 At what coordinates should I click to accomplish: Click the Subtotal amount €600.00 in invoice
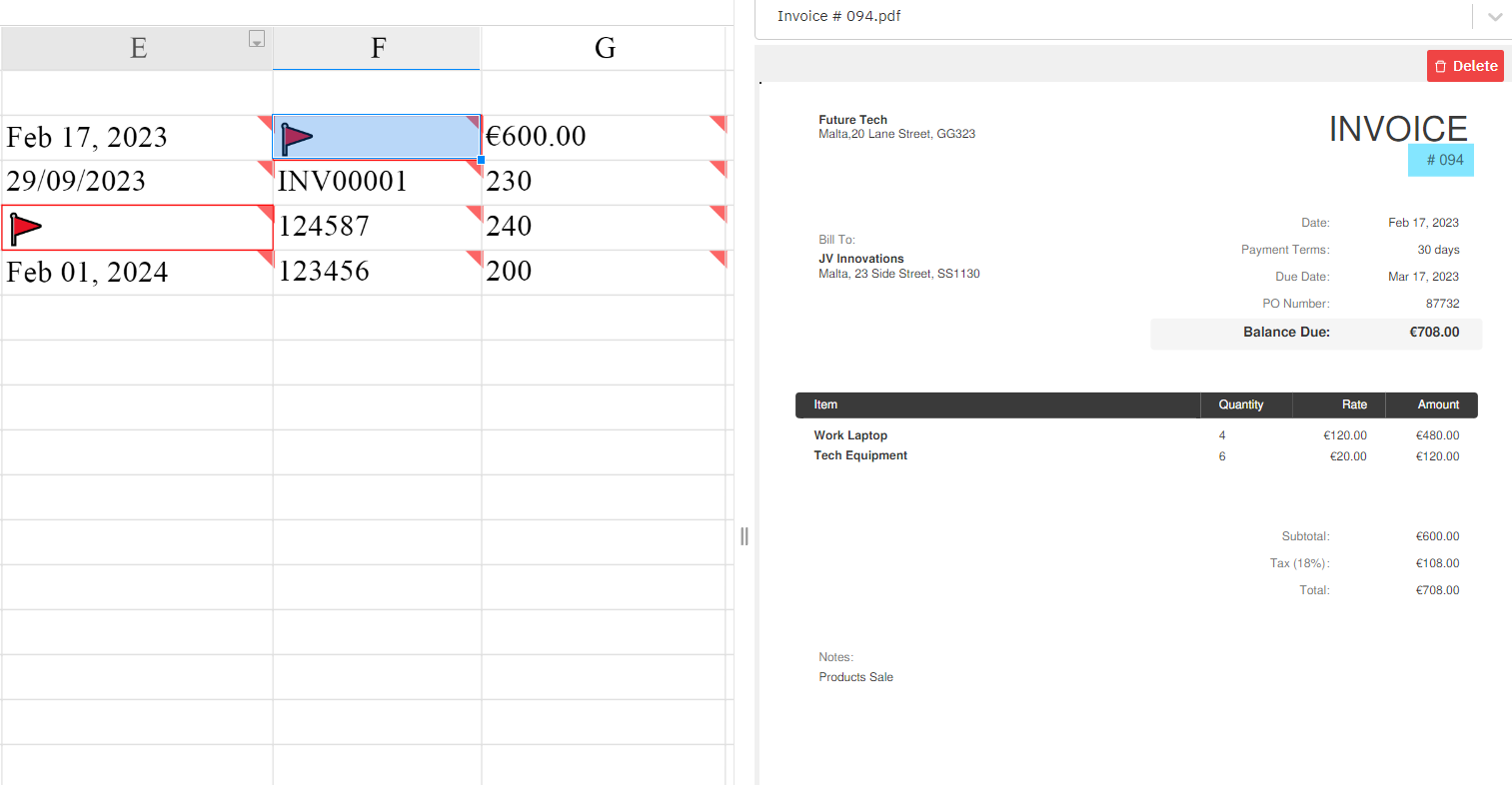coord(1437,536)
